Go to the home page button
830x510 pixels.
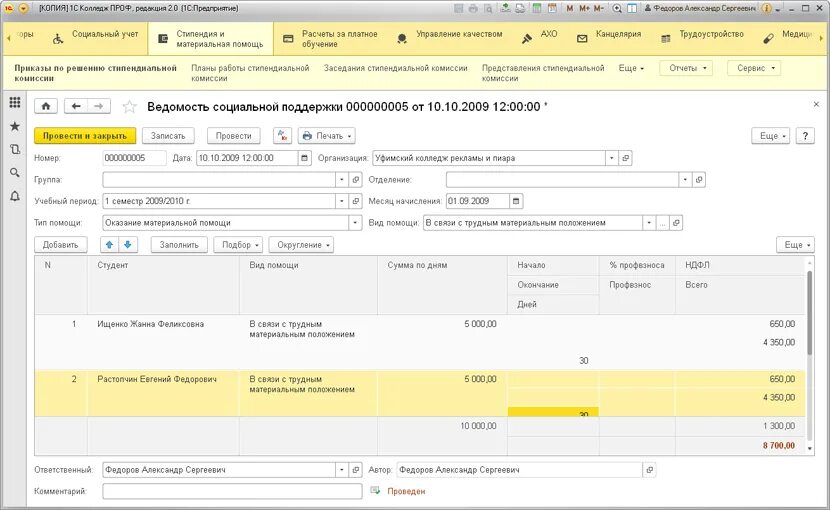click(46, 106)
